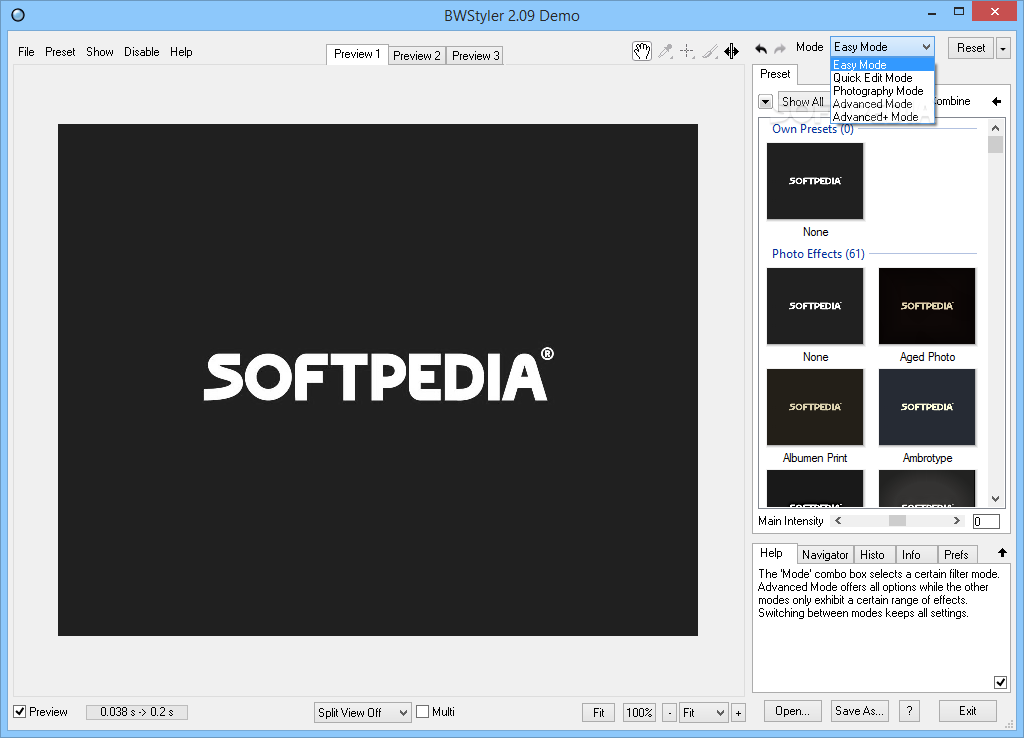Select the Ambrotype preset thumbnail
Image resolution: width=1024 pixels, height=738 pixels.
click(927, 408)
